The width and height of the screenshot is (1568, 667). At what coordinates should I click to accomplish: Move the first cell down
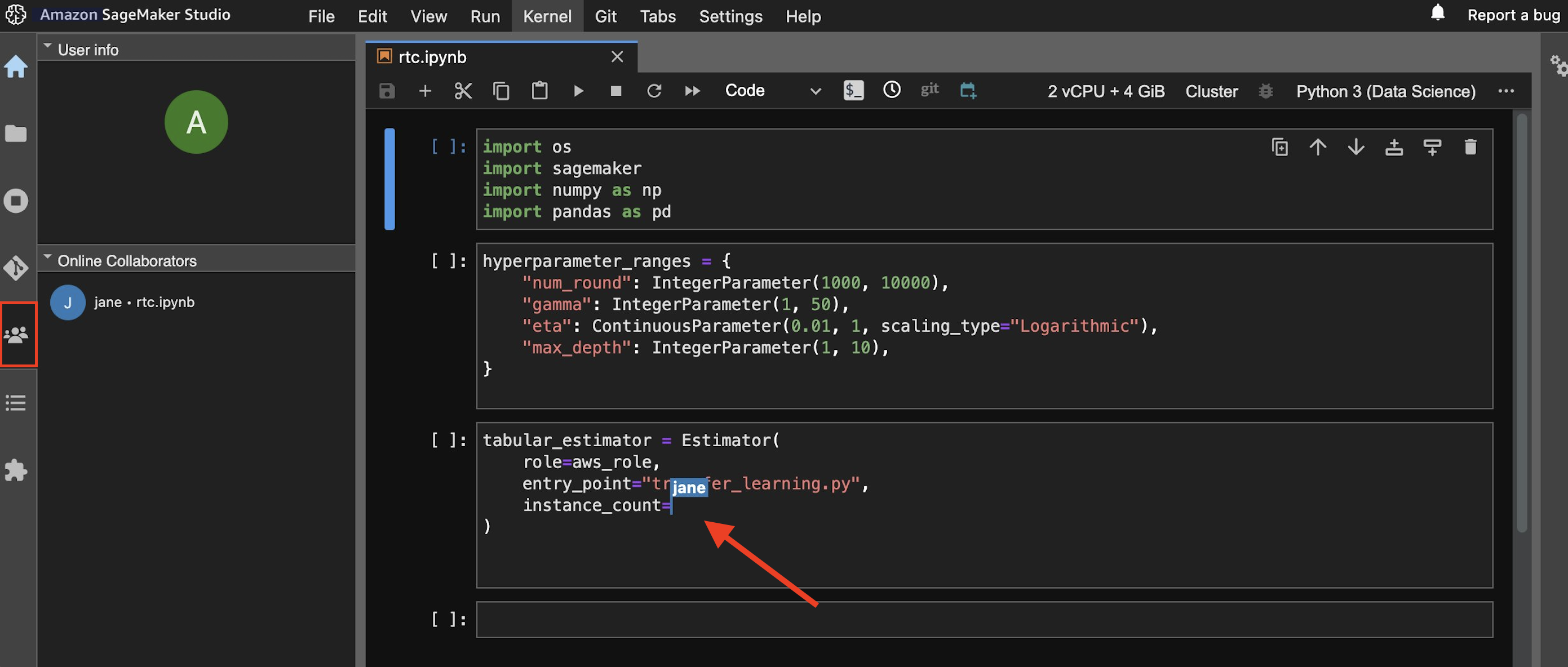tap(1356, 146)
